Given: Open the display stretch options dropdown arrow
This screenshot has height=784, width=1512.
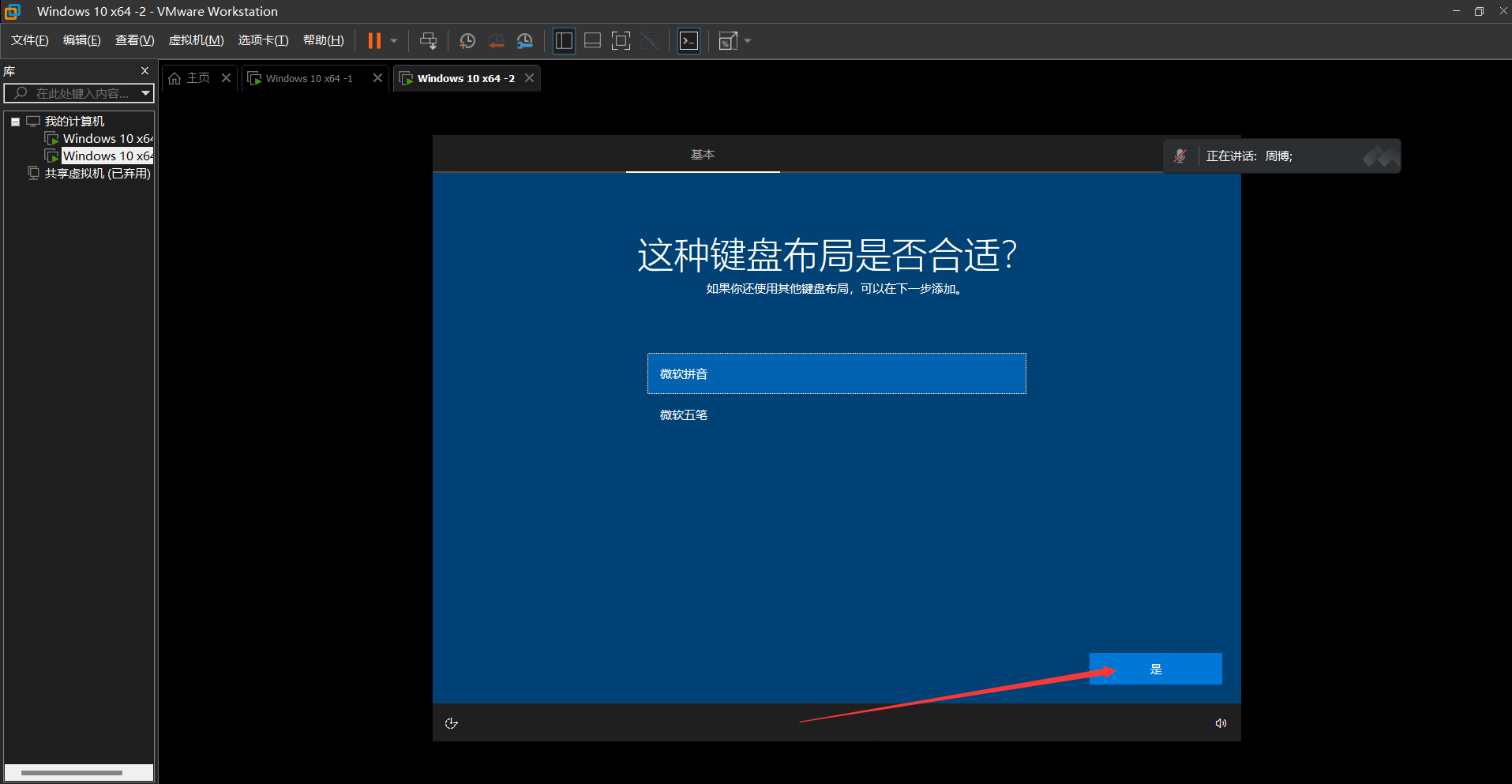Looking at the screenshot, I should pos(748,41).
